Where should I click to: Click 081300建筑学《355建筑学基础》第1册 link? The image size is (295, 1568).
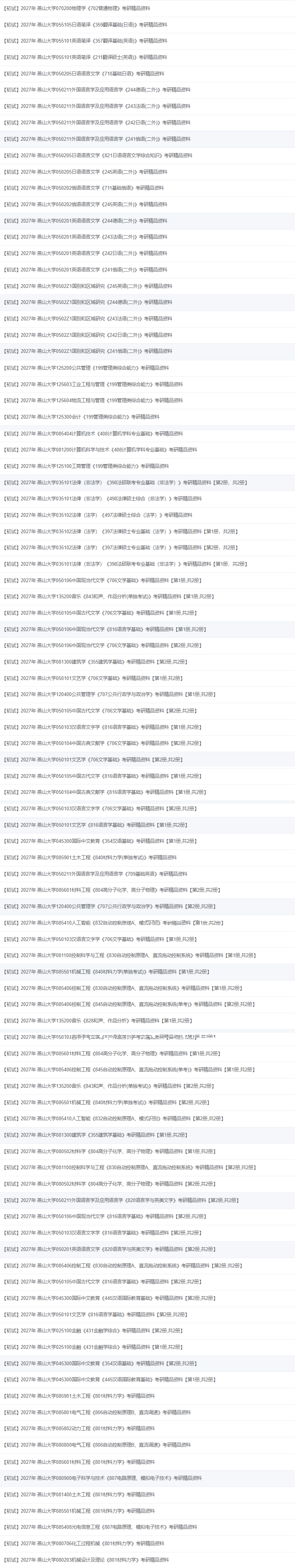pyautogui.click(x=96, y=1134)
